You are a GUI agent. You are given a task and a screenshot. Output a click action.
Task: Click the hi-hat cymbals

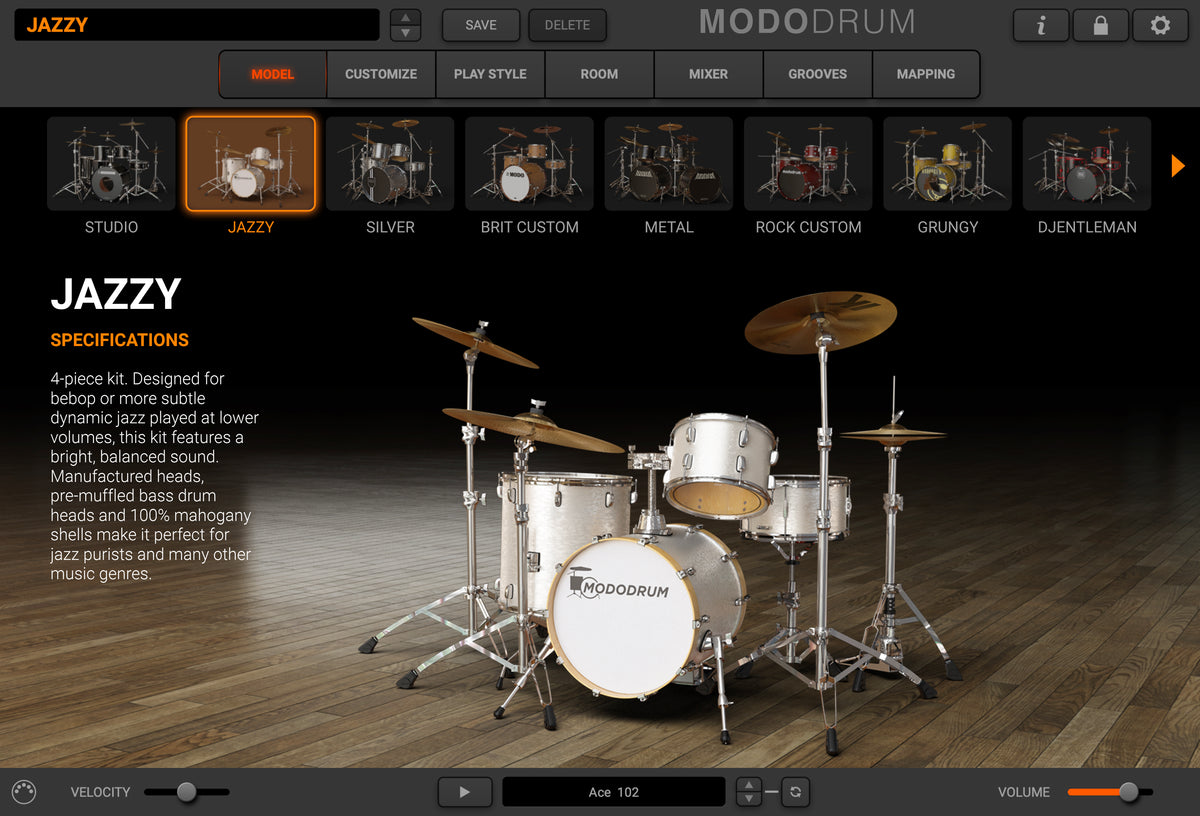[893, 433]
